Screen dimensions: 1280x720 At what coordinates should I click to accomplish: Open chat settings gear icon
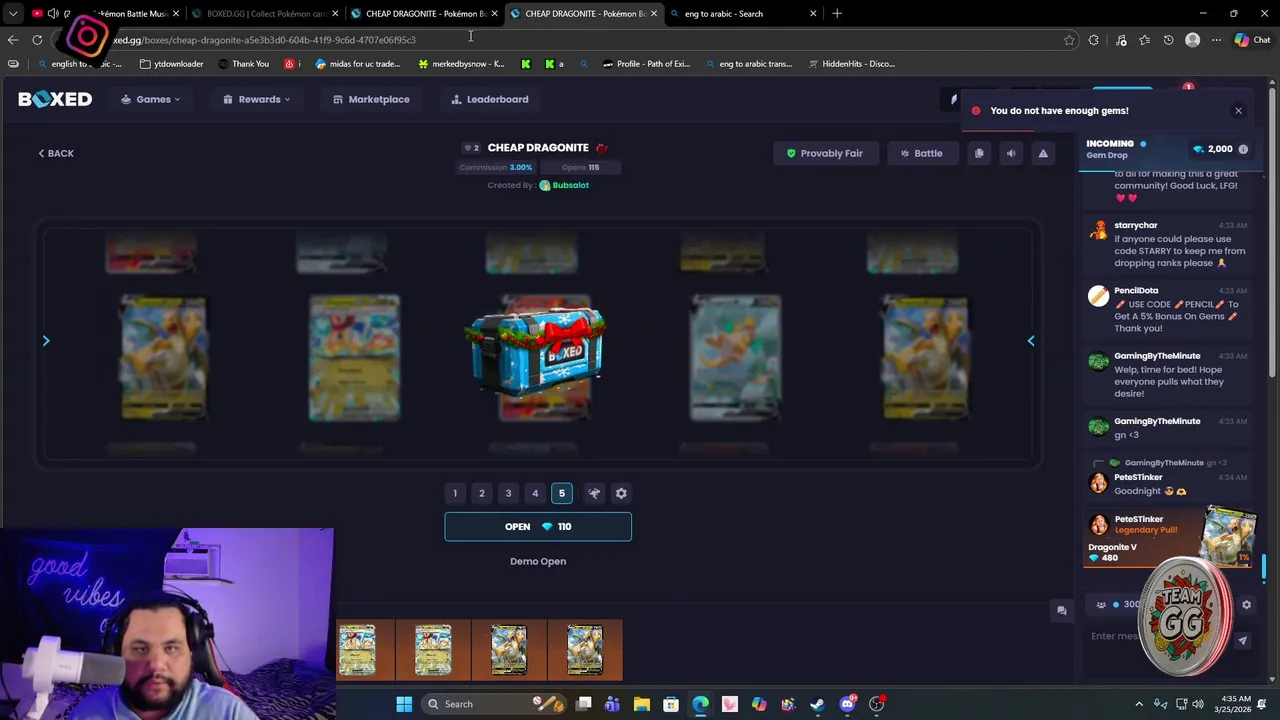pyautogui.click(x=1246, y=604)
